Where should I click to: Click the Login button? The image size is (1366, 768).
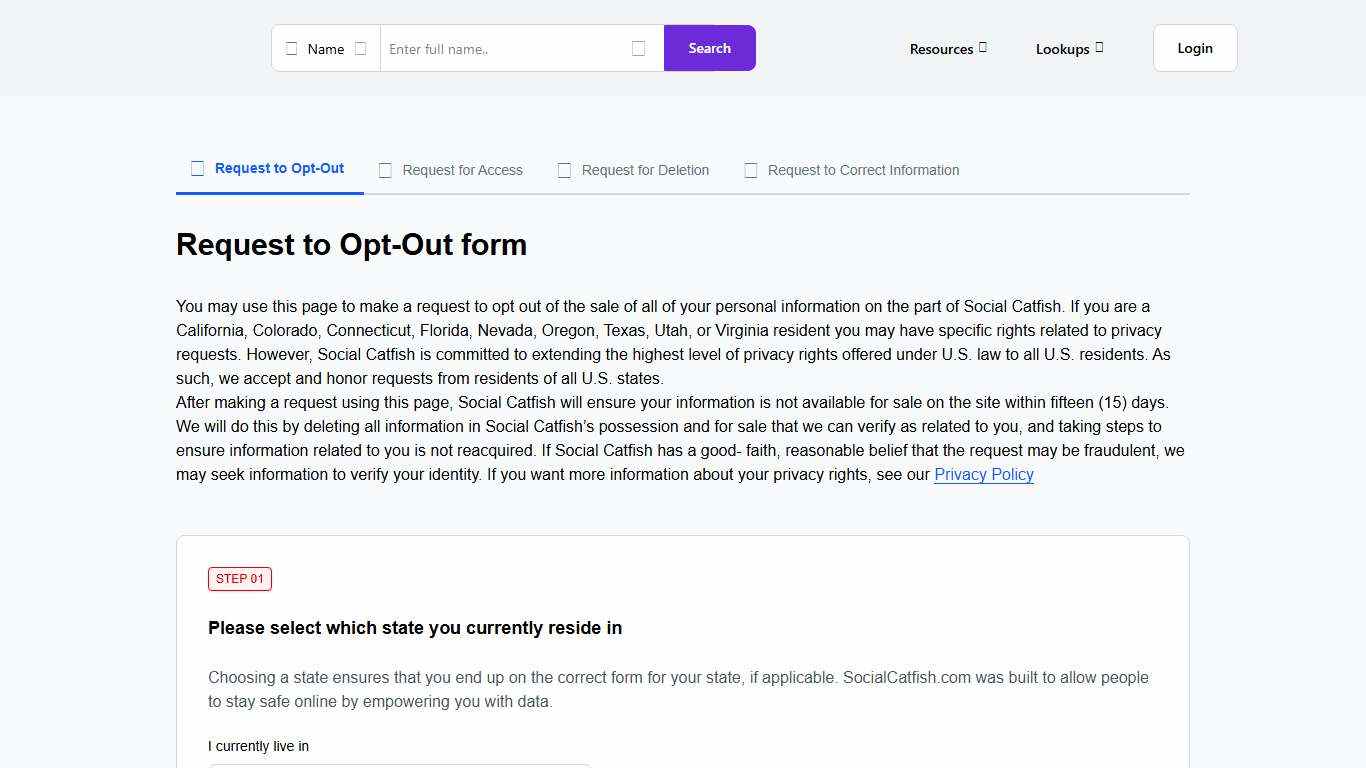[x=1194, y=47]
